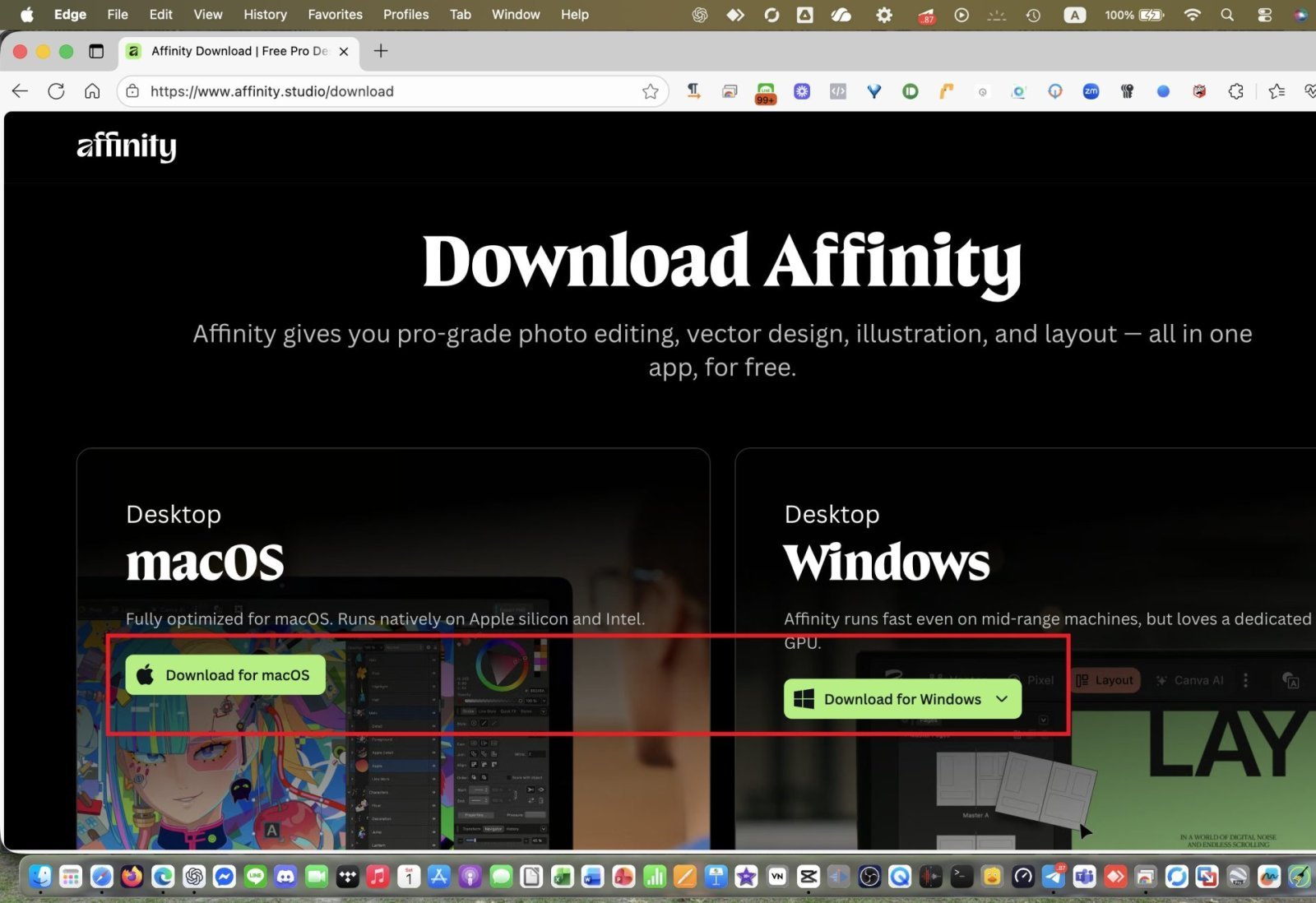Image resolution: width=1316 pixels, height=903 pixels.
Task: Click the view site information lock icon
Action: 132,91
